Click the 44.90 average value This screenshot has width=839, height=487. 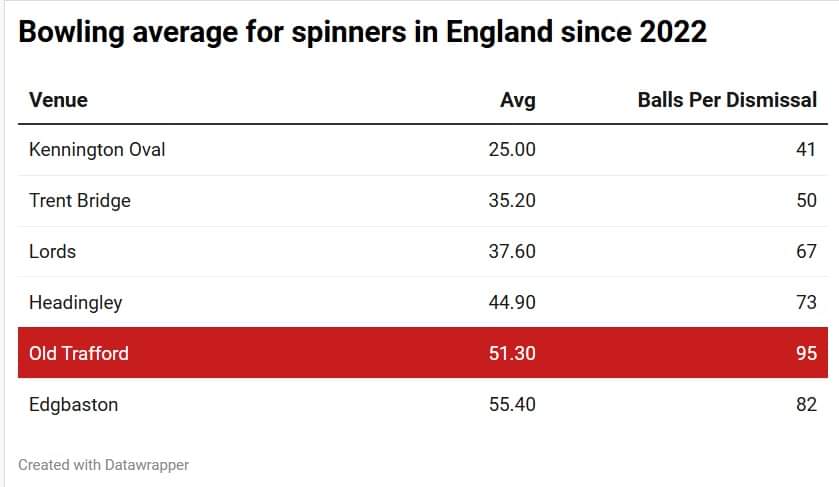(512, 302)
